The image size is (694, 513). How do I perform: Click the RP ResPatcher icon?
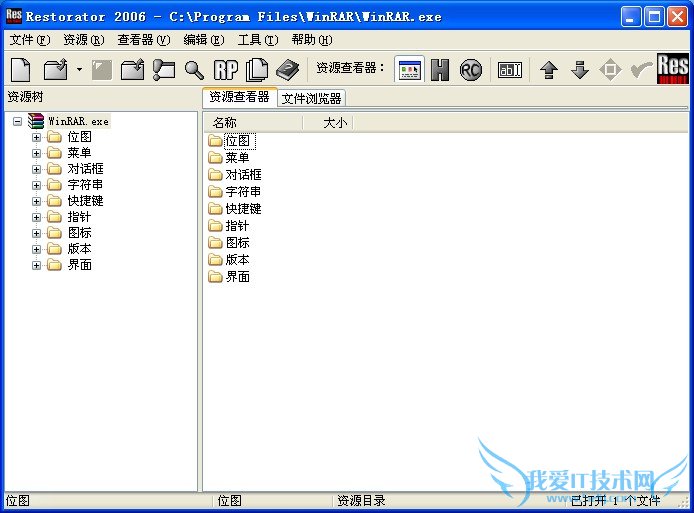[x=226, y=70]
